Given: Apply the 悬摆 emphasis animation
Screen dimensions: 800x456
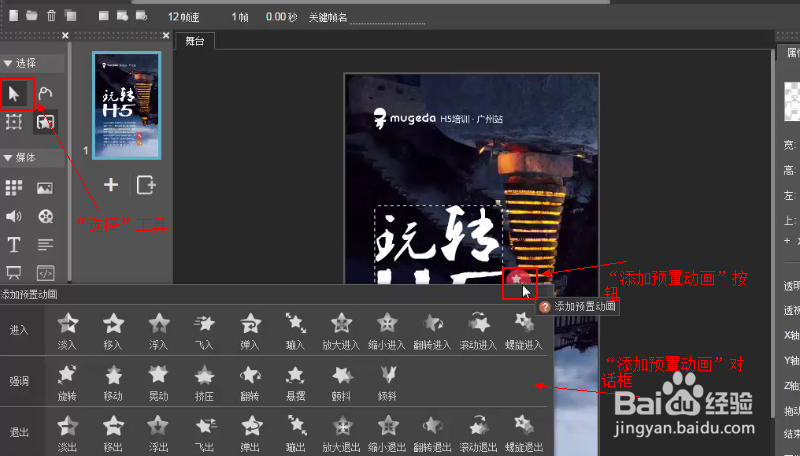Looking at the screenshot, I should pyautogui.click(x=295, y=383).
